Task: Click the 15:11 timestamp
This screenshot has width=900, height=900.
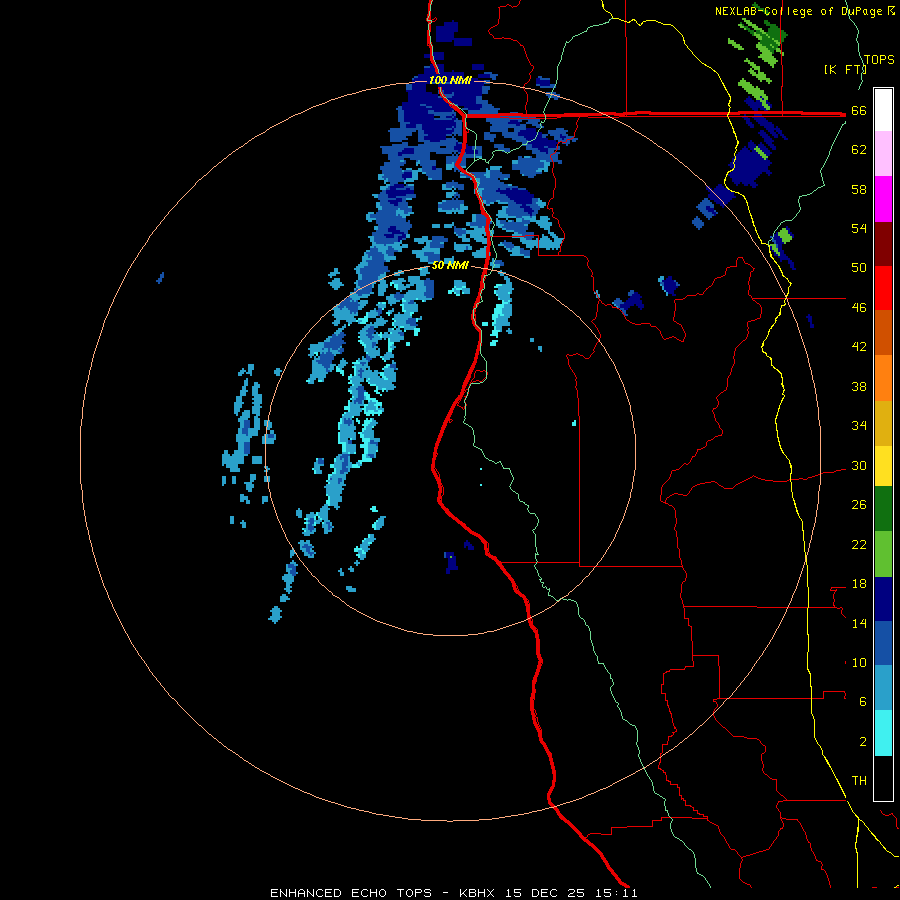Action: 616,893
